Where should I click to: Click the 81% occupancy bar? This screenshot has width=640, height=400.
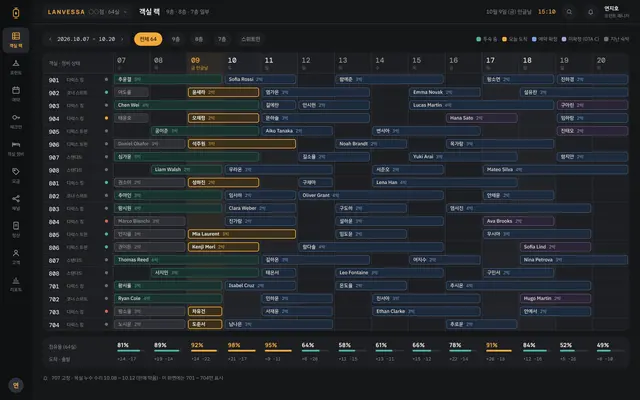click(x=131, y=351)
